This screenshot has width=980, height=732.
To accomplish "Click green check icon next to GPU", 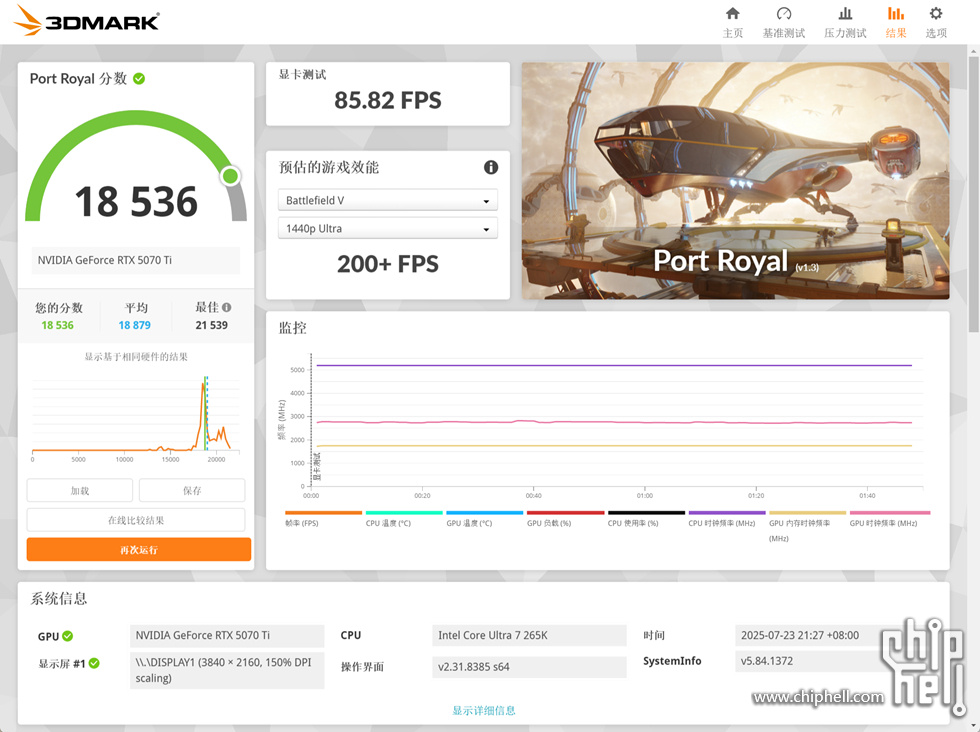I will (68, 636).
